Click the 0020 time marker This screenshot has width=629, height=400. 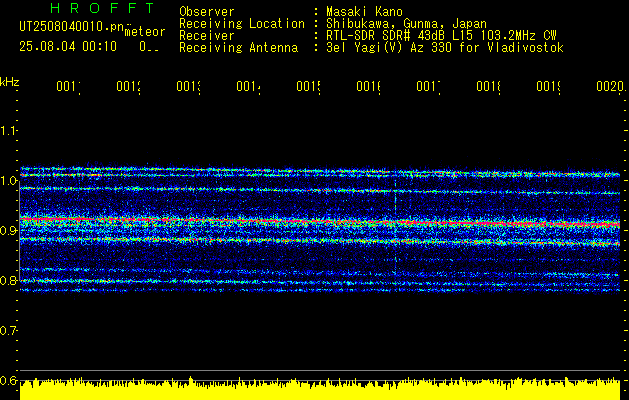point(610,86)
